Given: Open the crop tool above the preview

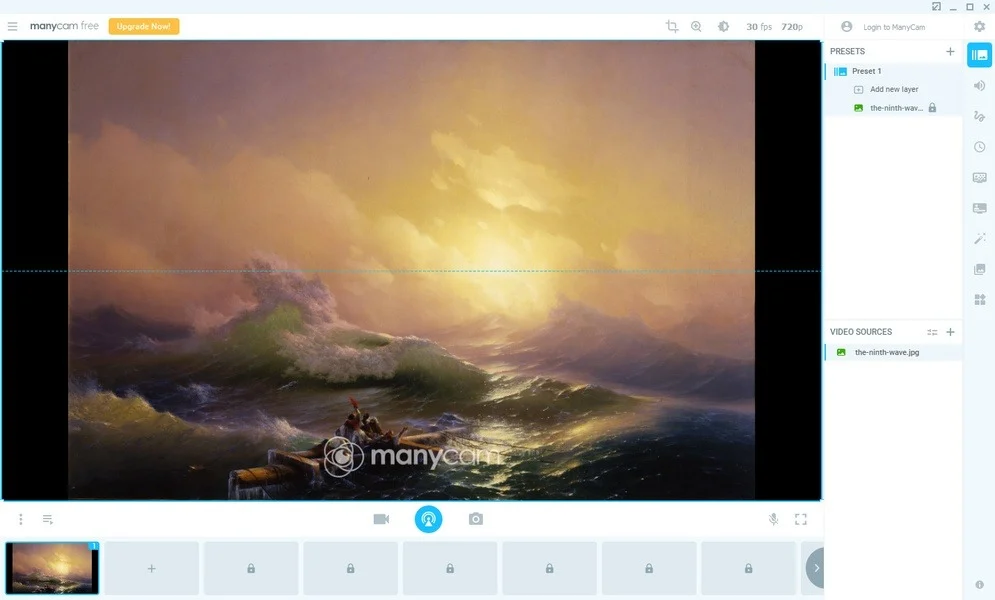Looking at the screenshot, I should click(x=672, y=27).
